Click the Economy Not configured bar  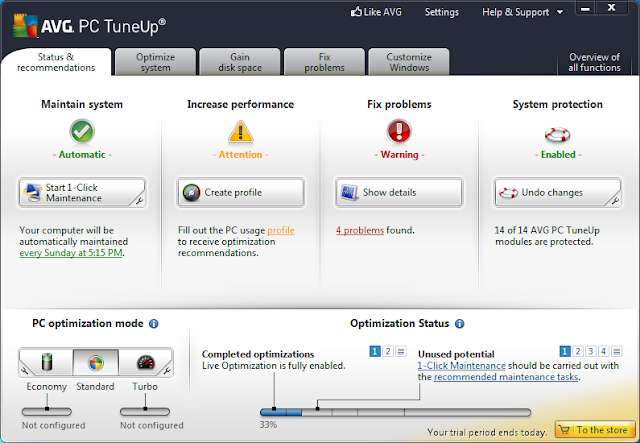pos(47,412)
